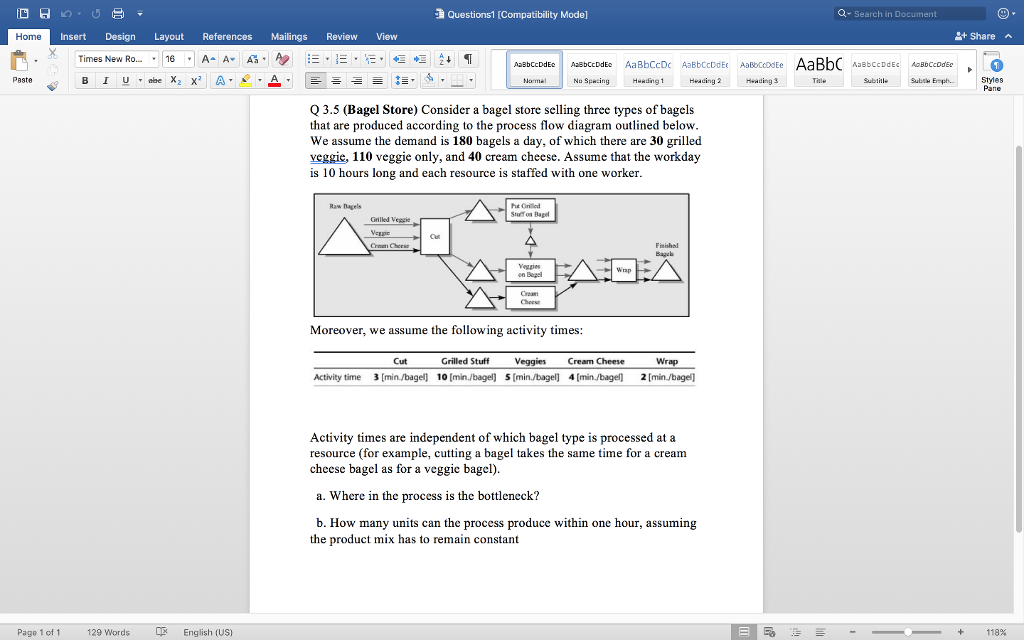The height and width of the screenshot is (640, 1024).
Task: Toggle show paragraph marks
Action: [x=468, y=59]
